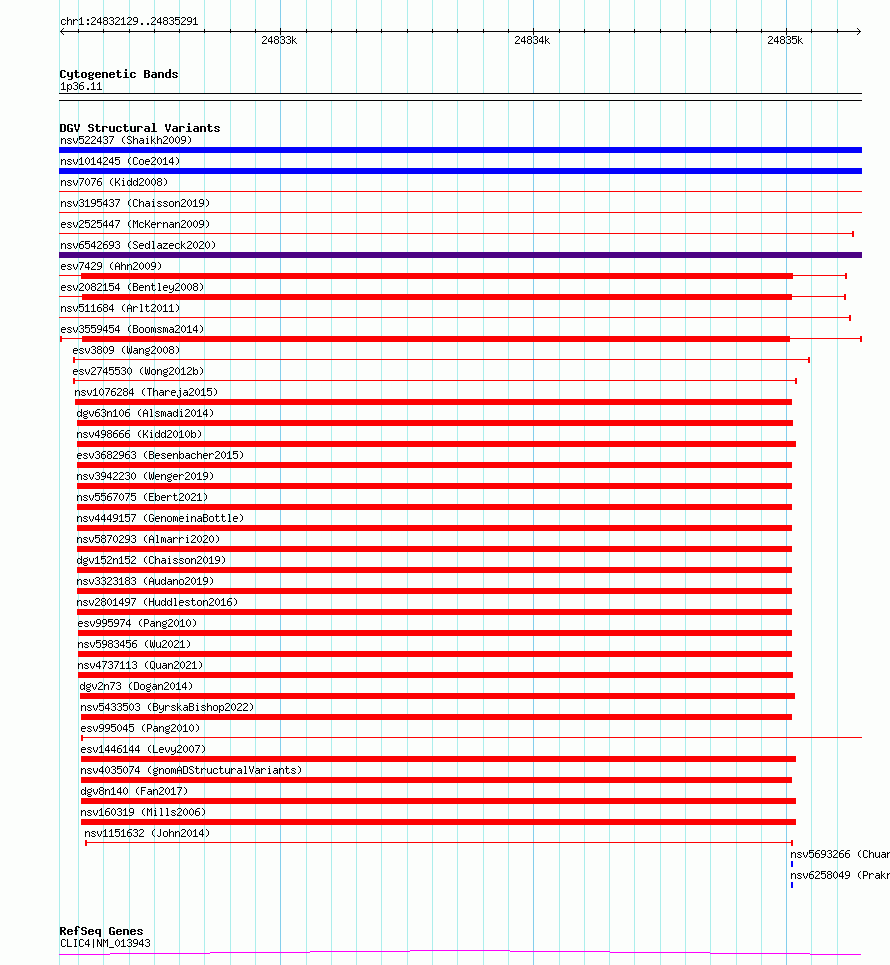Open the DGV Structural Variants track title
Viewport: 890px width, 965px height.
tap(140, 128)
